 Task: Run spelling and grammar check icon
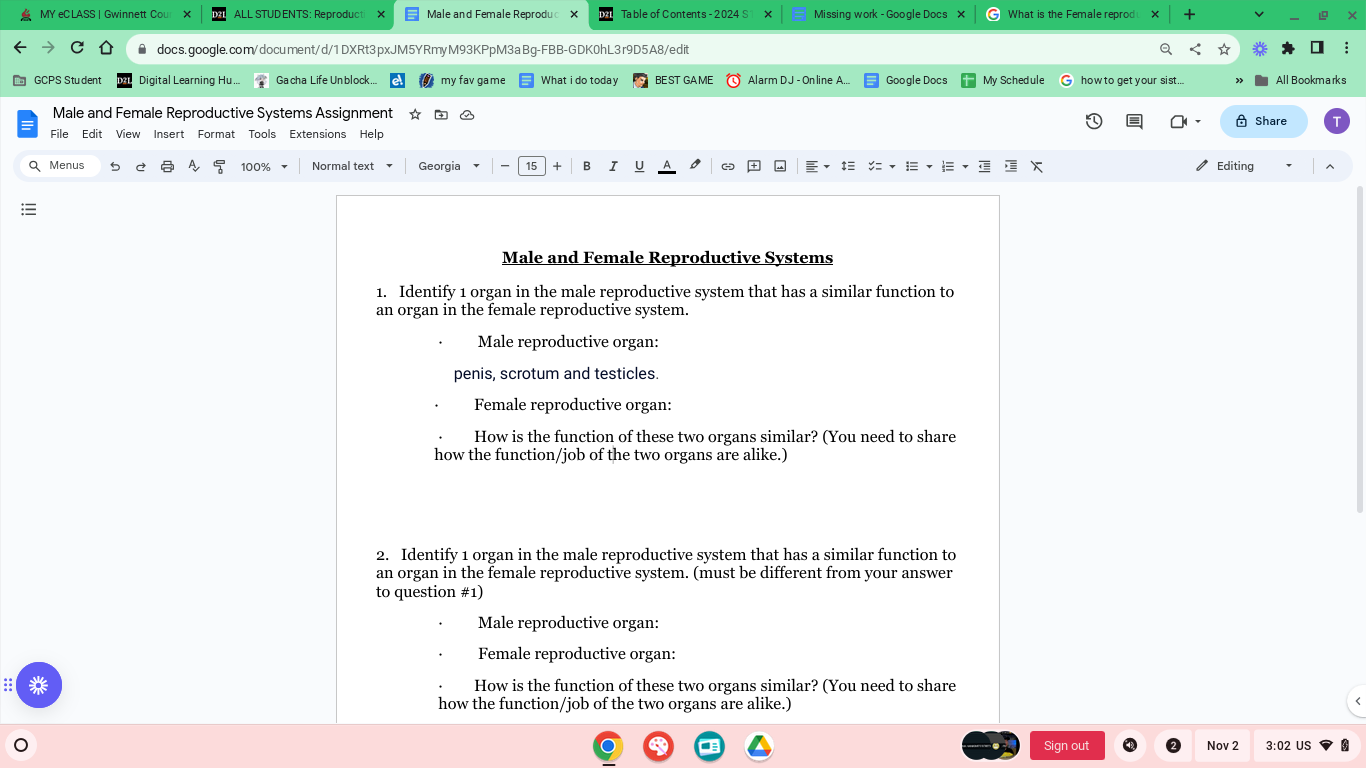coord(194,166)
